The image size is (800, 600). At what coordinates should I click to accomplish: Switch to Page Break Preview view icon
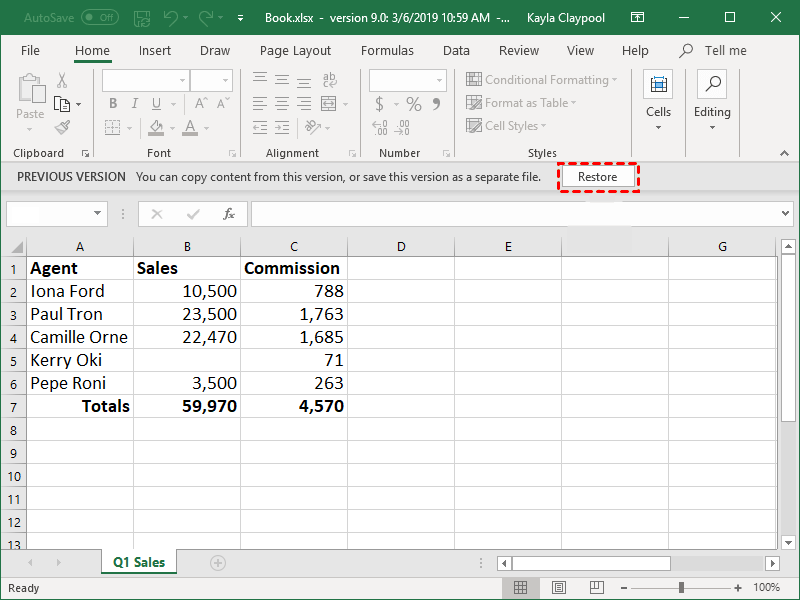[x=598, y=588]
